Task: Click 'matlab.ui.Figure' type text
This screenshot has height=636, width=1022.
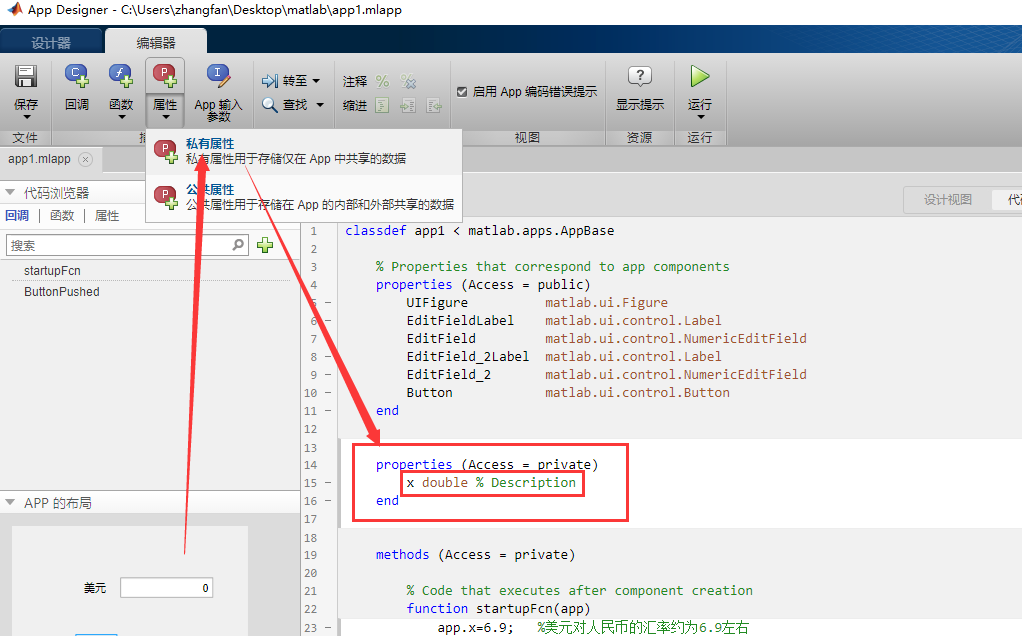Action: tap(606, 303)
